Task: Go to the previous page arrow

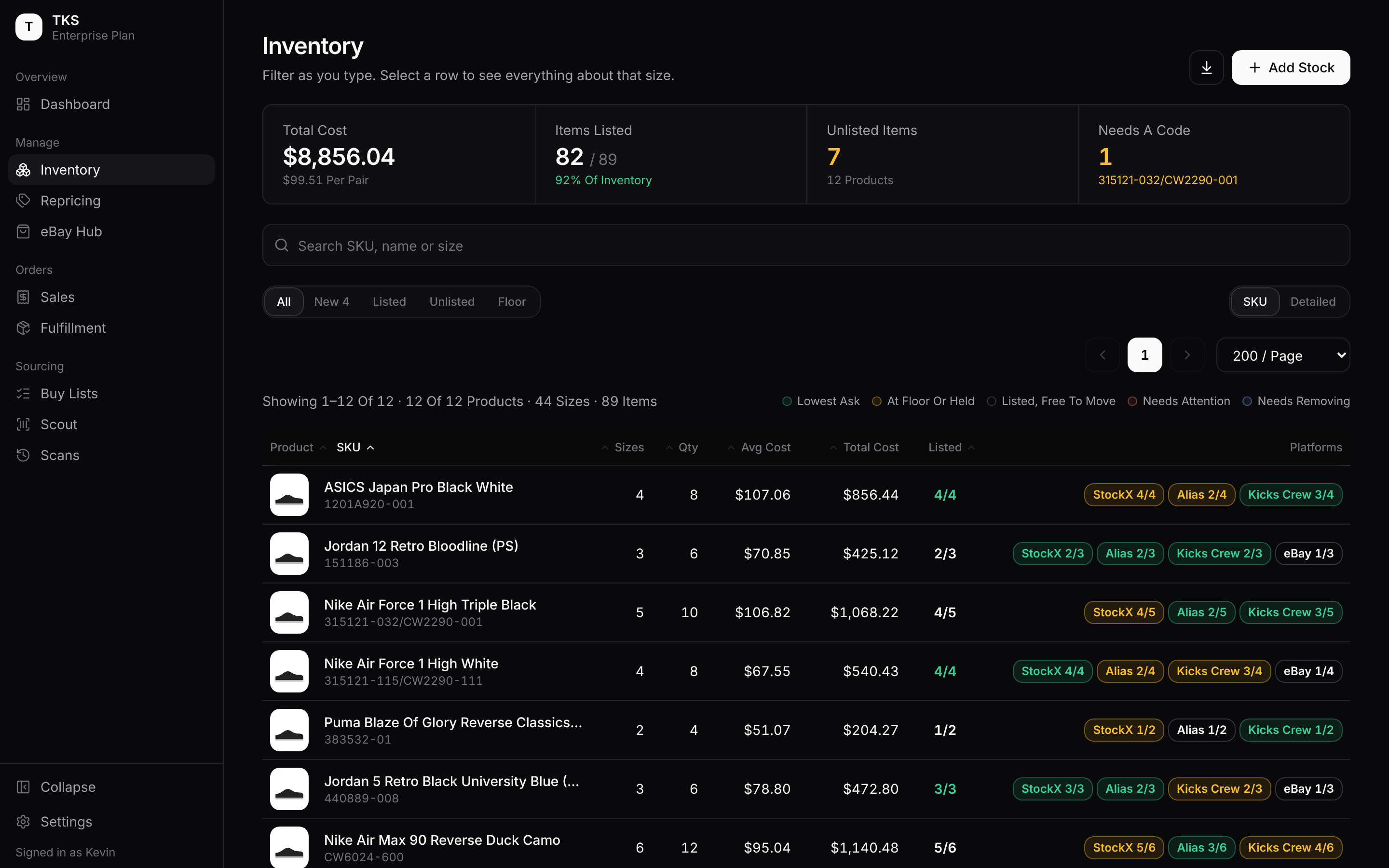Action: coord(1102,355)
